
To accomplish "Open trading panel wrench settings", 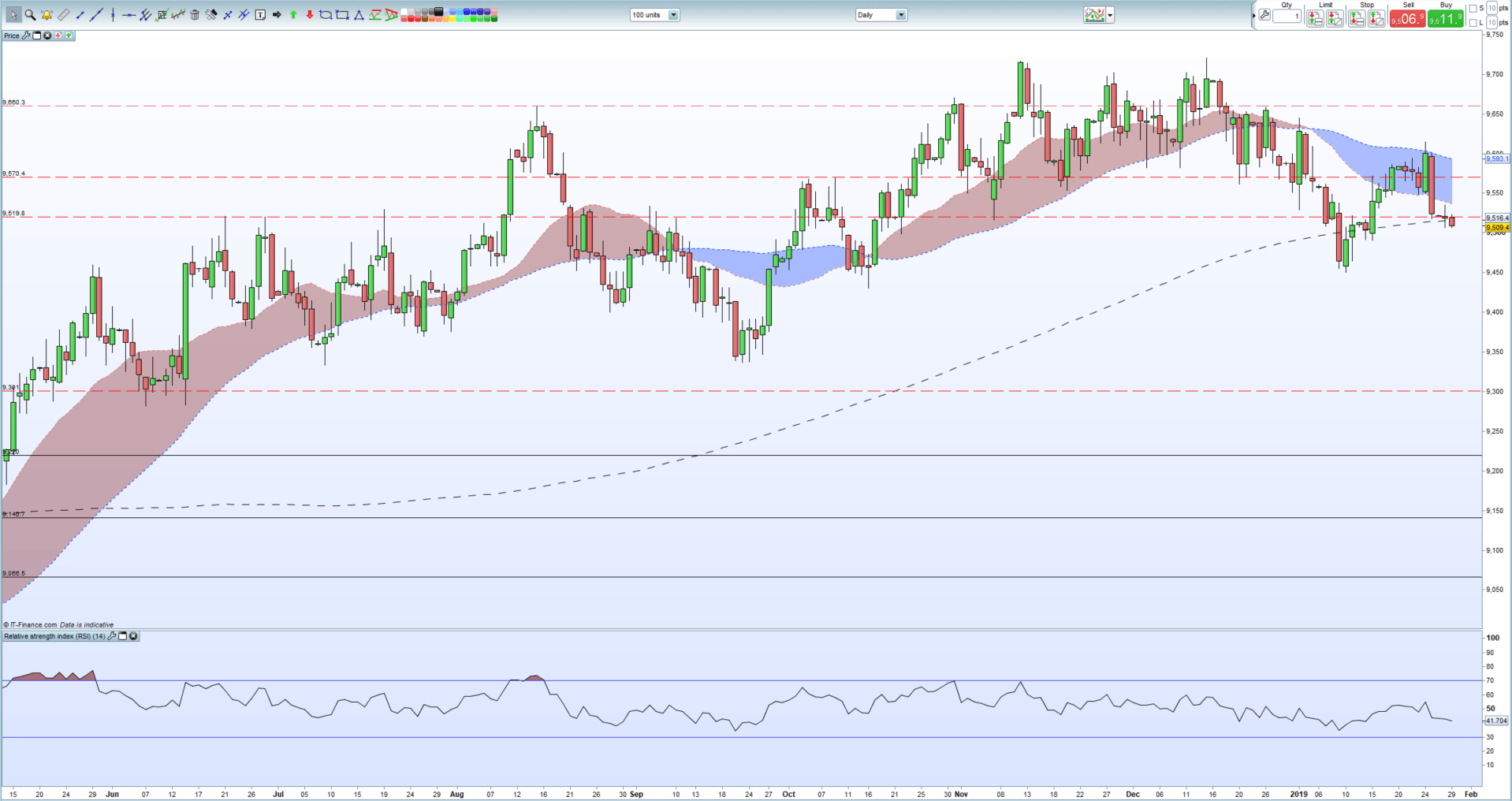I will [x=1264, y=14].
